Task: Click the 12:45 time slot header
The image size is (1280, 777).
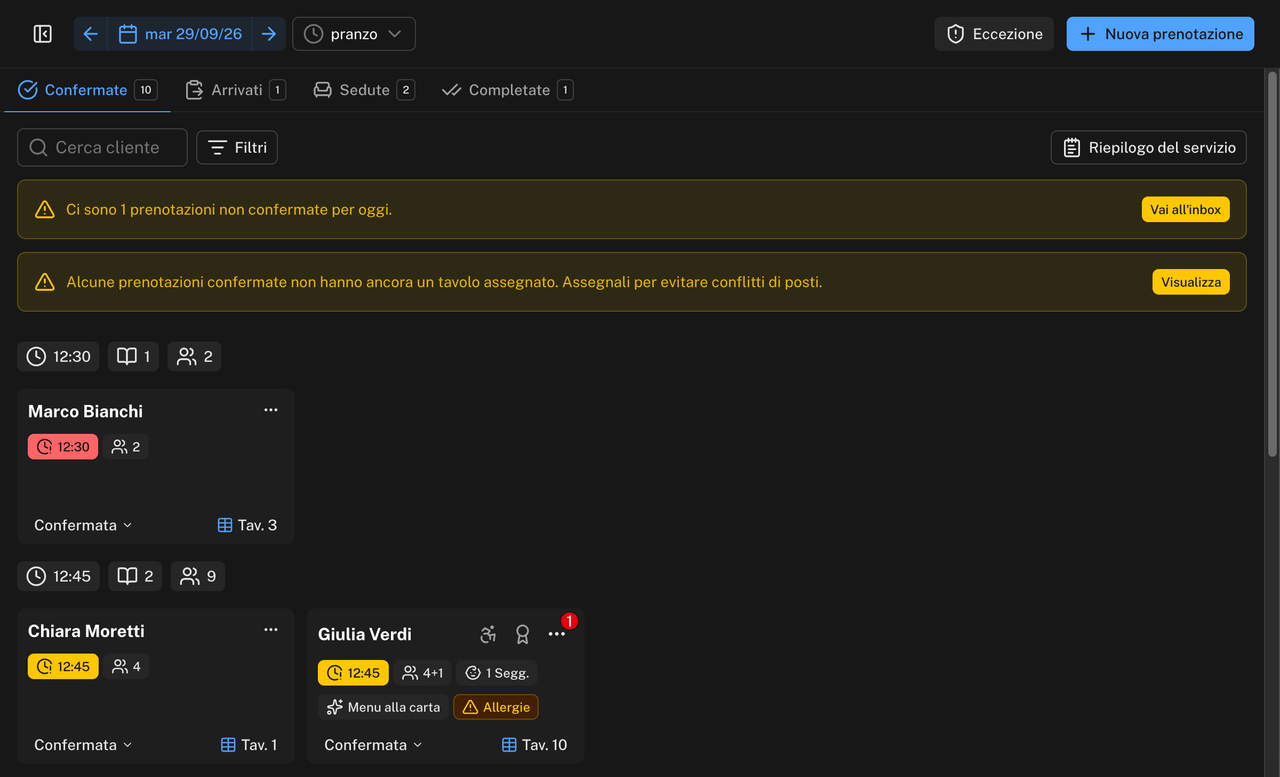Action: click(58, 576)
